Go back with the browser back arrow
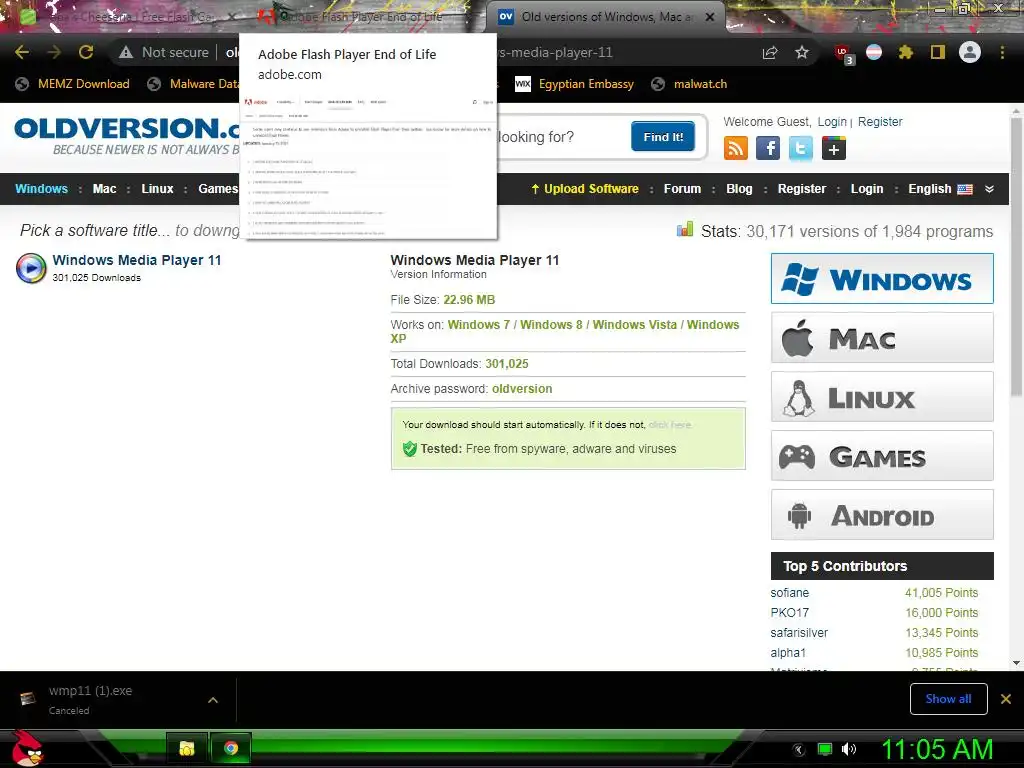The image size is (1024, 768). tap(22, 52)
